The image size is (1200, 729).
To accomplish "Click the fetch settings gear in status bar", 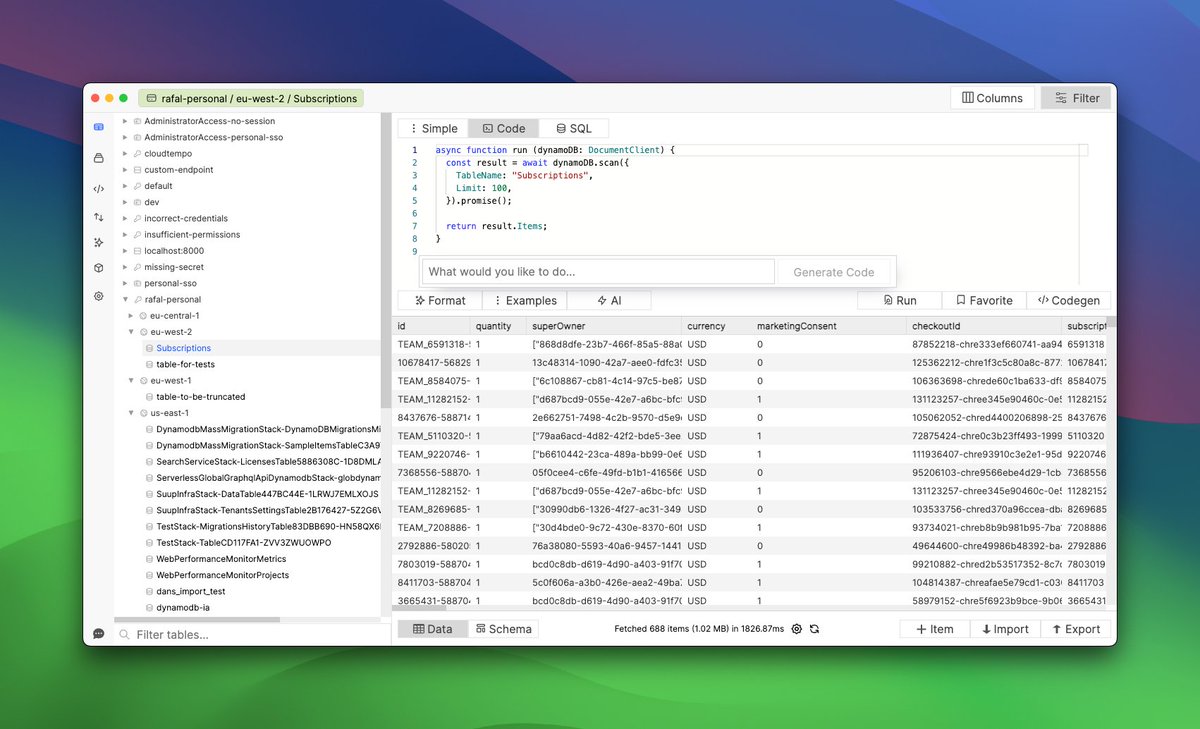I will point(797,629).
